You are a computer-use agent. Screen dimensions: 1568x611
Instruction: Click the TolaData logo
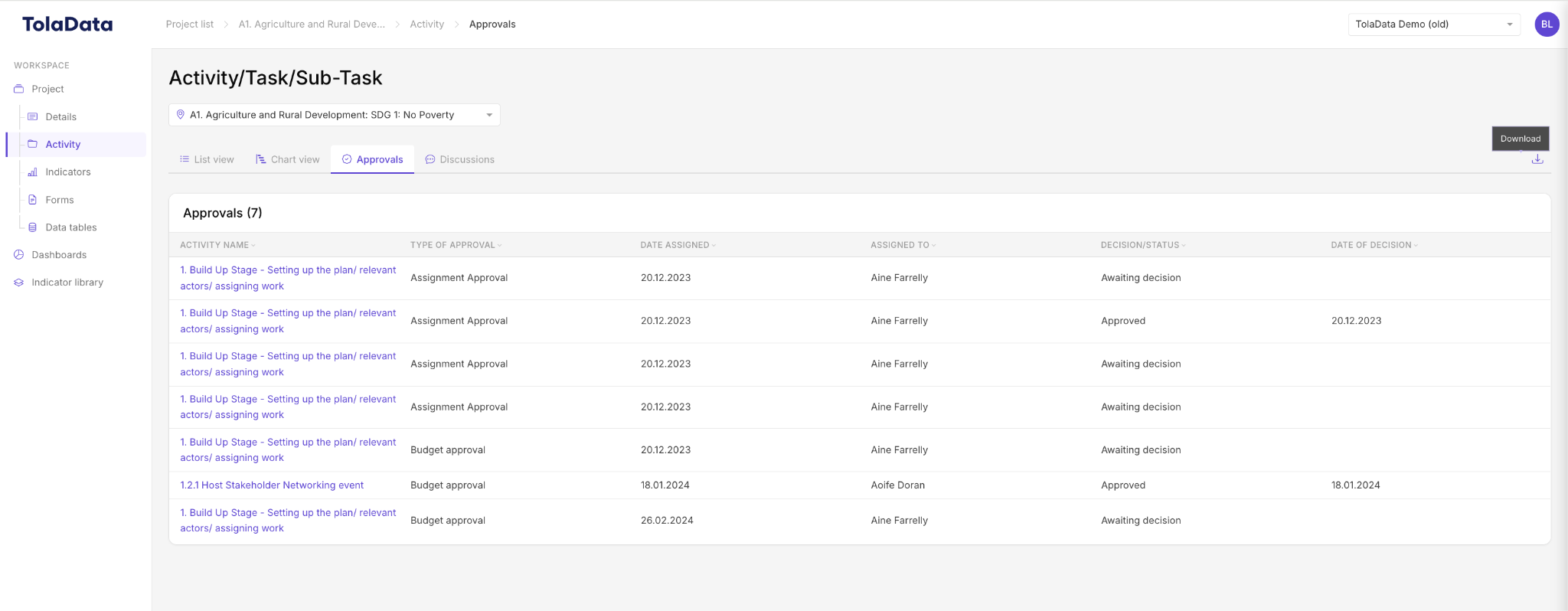coord(67,25)
